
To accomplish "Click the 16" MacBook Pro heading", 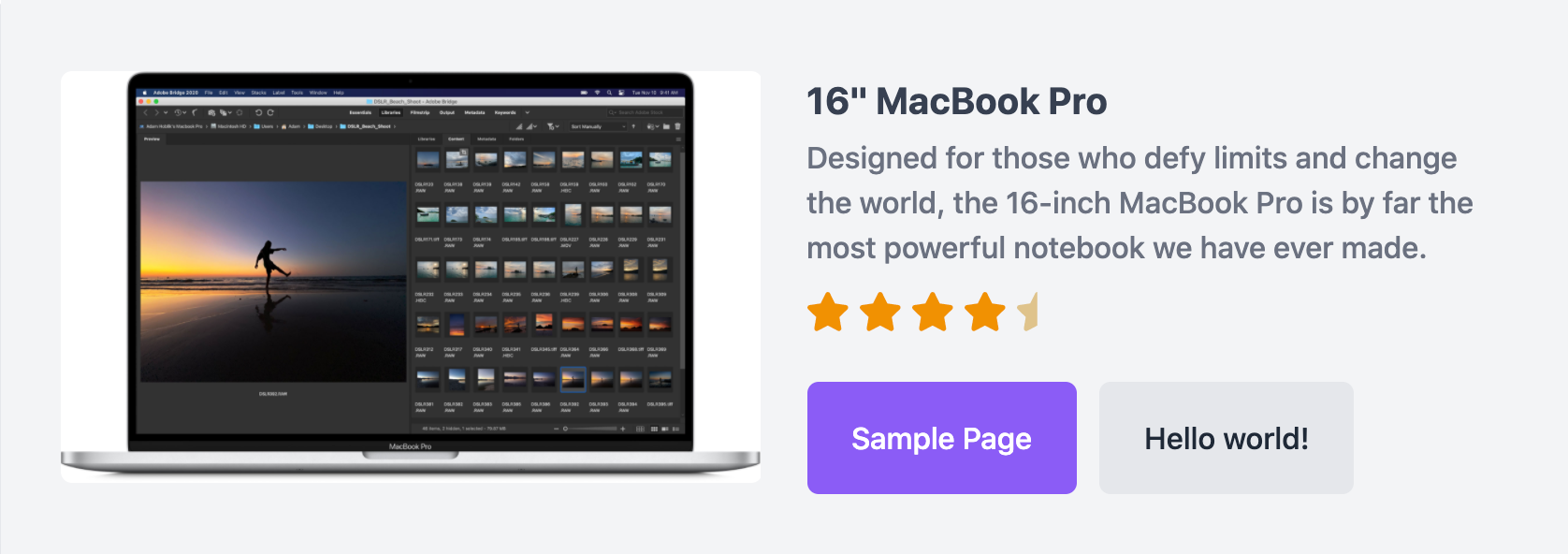I will (x=956, y=101).
